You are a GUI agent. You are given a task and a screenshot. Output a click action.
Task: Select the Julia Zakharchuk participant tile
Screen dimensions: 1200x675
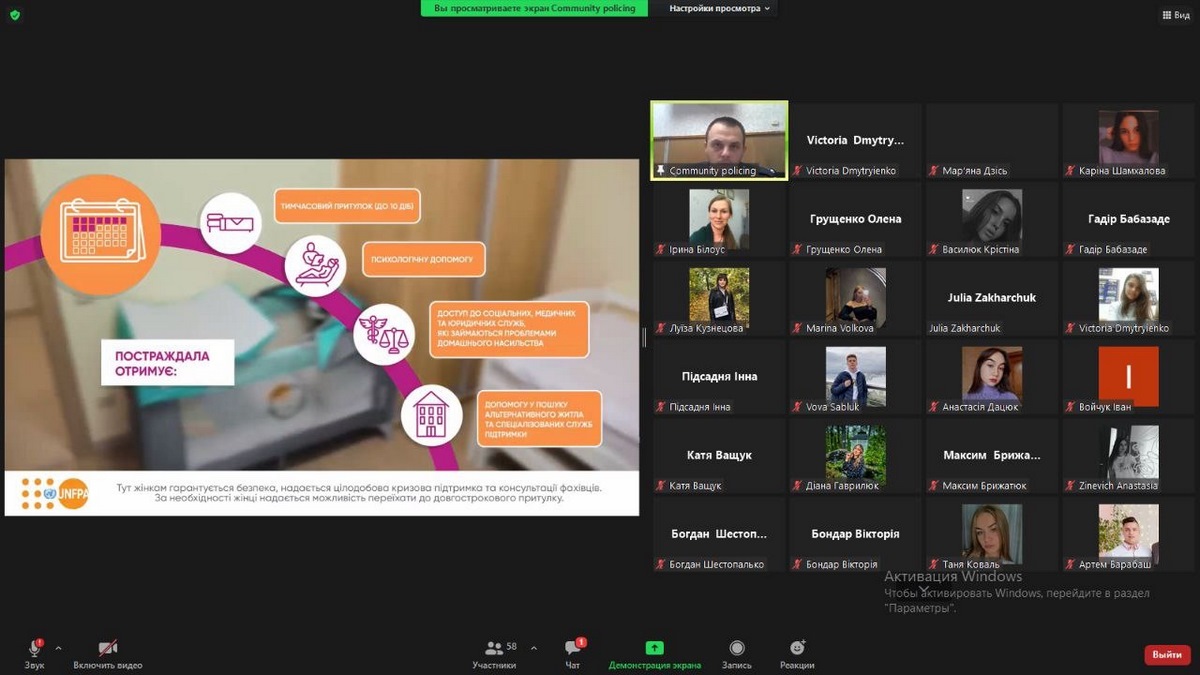(991, 298)
